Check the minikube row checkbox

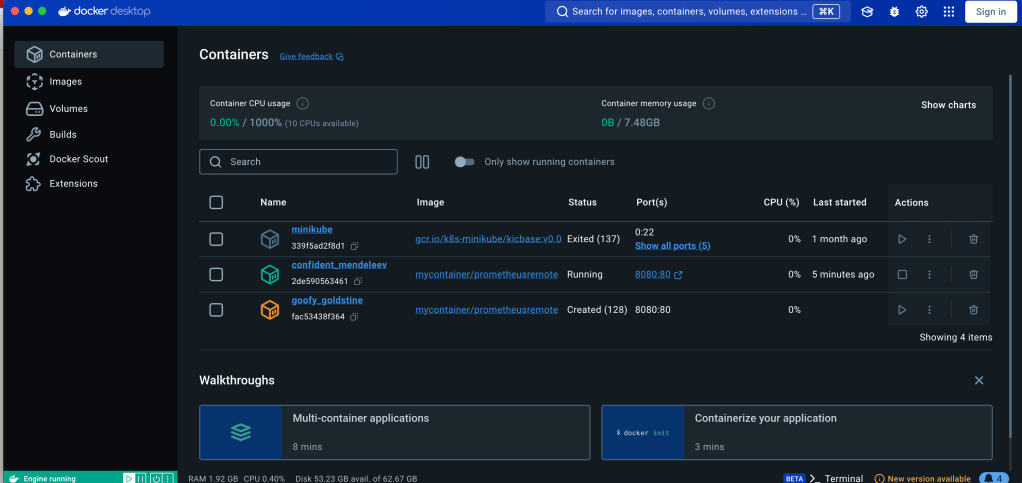pos(216,239)
